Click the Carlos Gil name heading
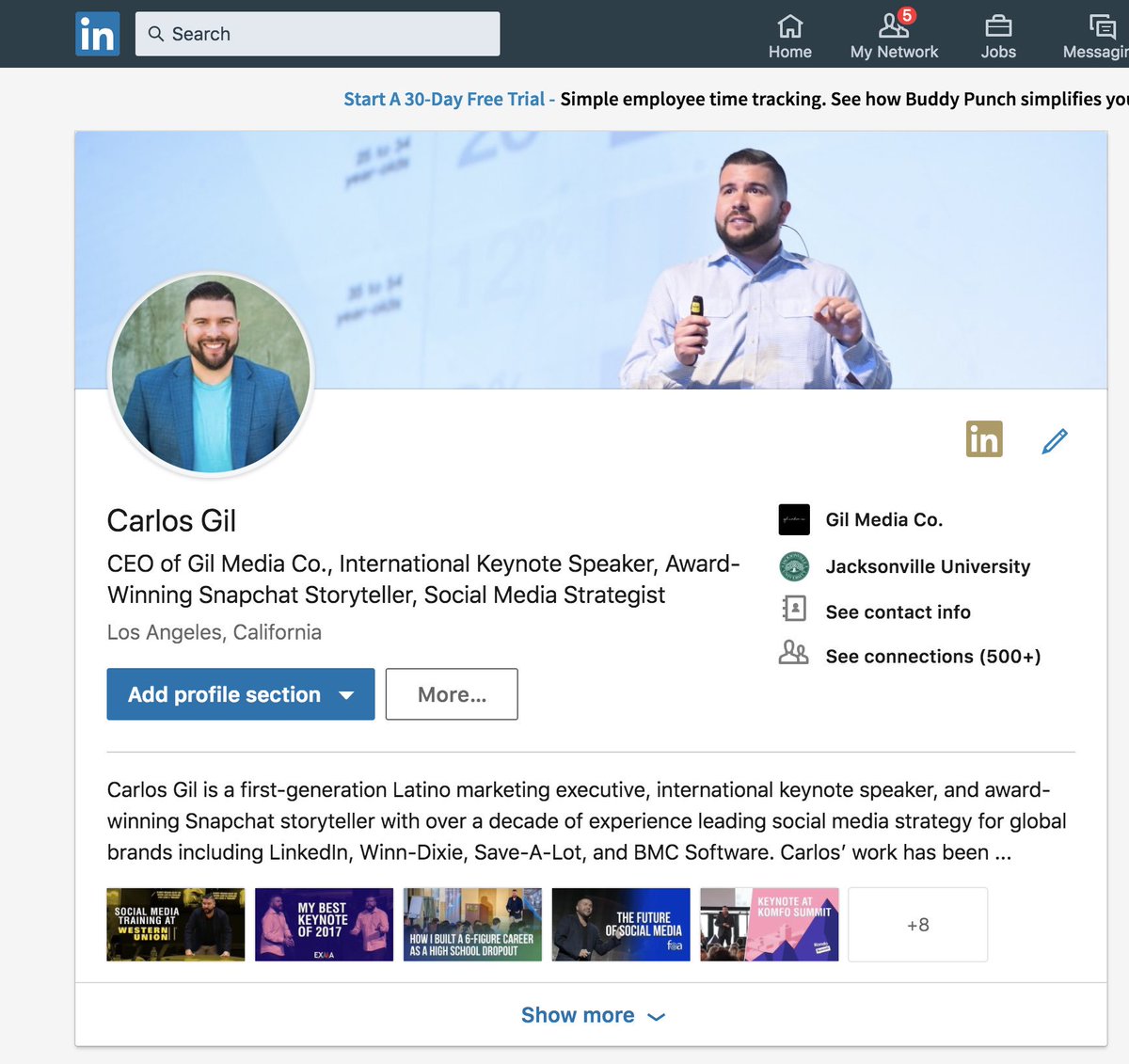Viewport: 1129px width, 1064px height. click(x=171, y=520)
